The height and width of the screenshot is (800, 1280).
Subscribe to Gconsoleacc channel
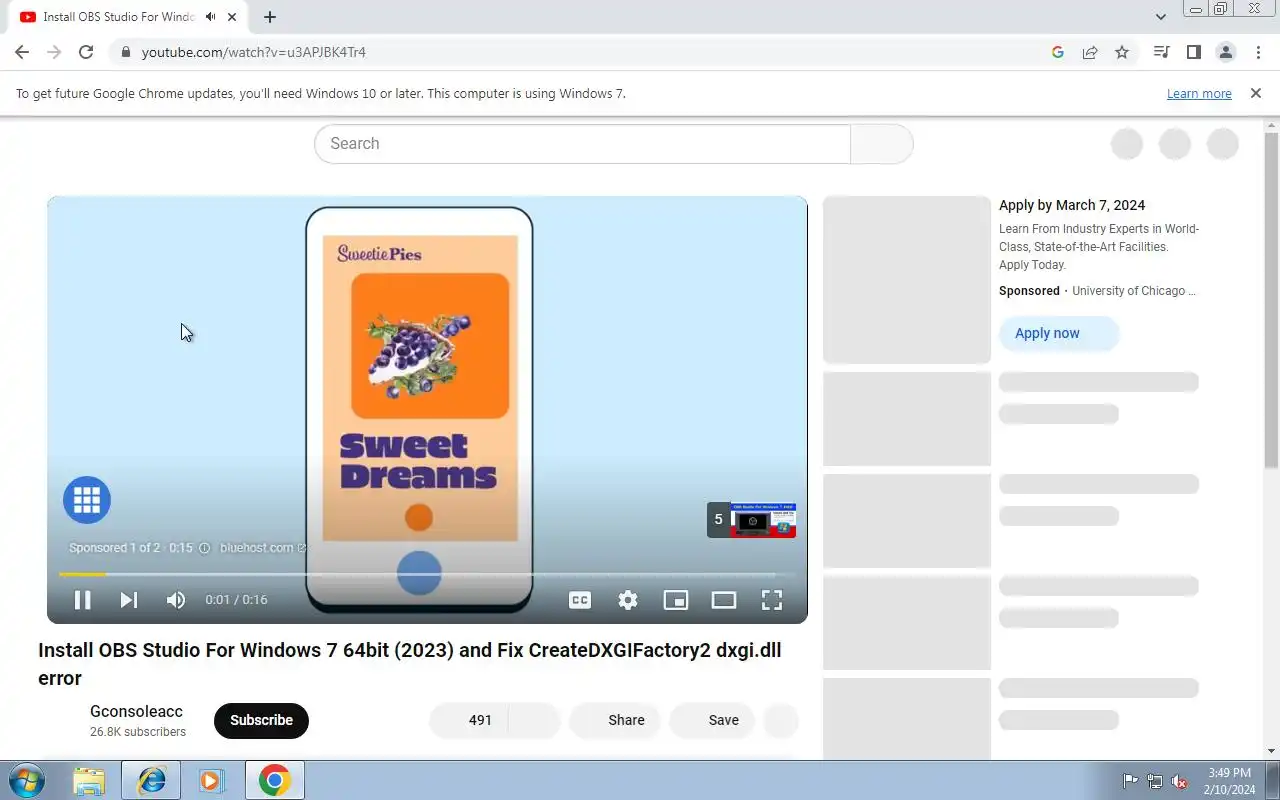pyautogui.click(x=261, y=720)
